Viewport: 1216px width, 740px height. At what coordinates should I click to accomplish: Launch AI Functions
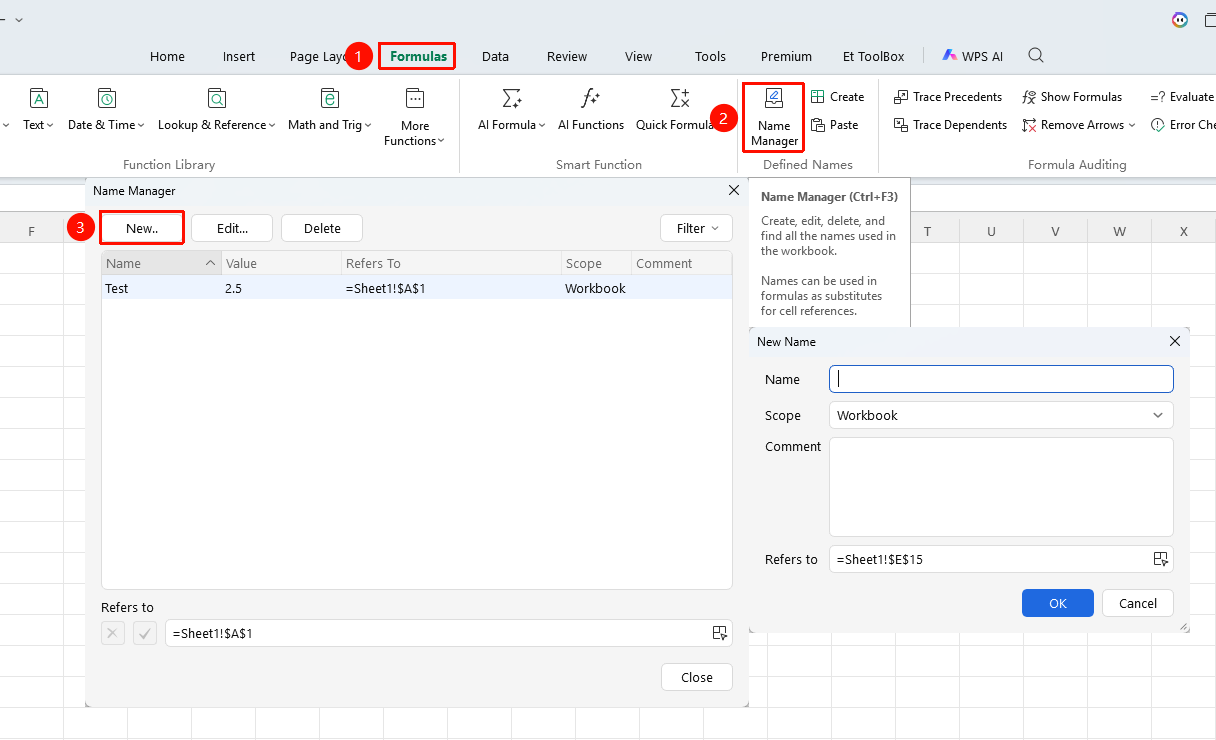[590, 110]
